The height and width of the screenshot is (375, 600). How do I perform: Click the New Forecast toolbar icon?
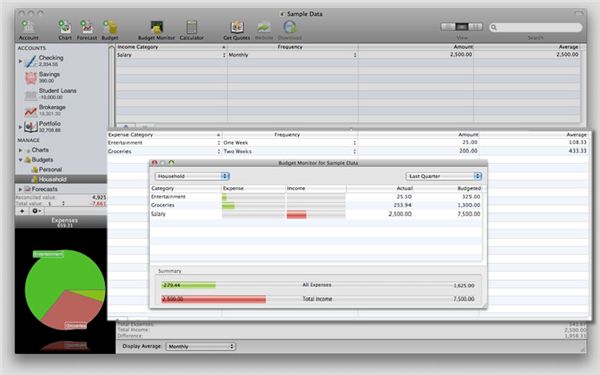(86, 27)
